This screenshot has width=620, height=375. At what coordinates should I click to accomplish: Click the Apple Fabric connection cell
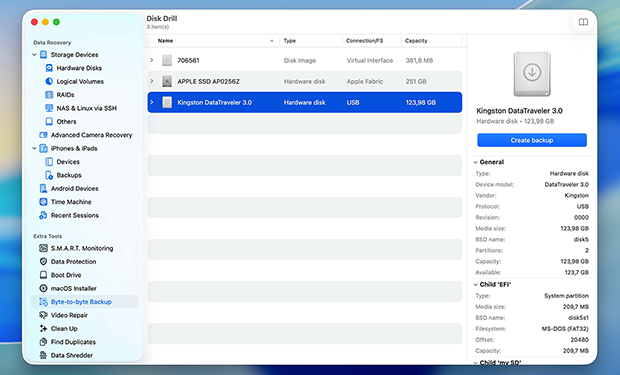(x=365, y=81)
